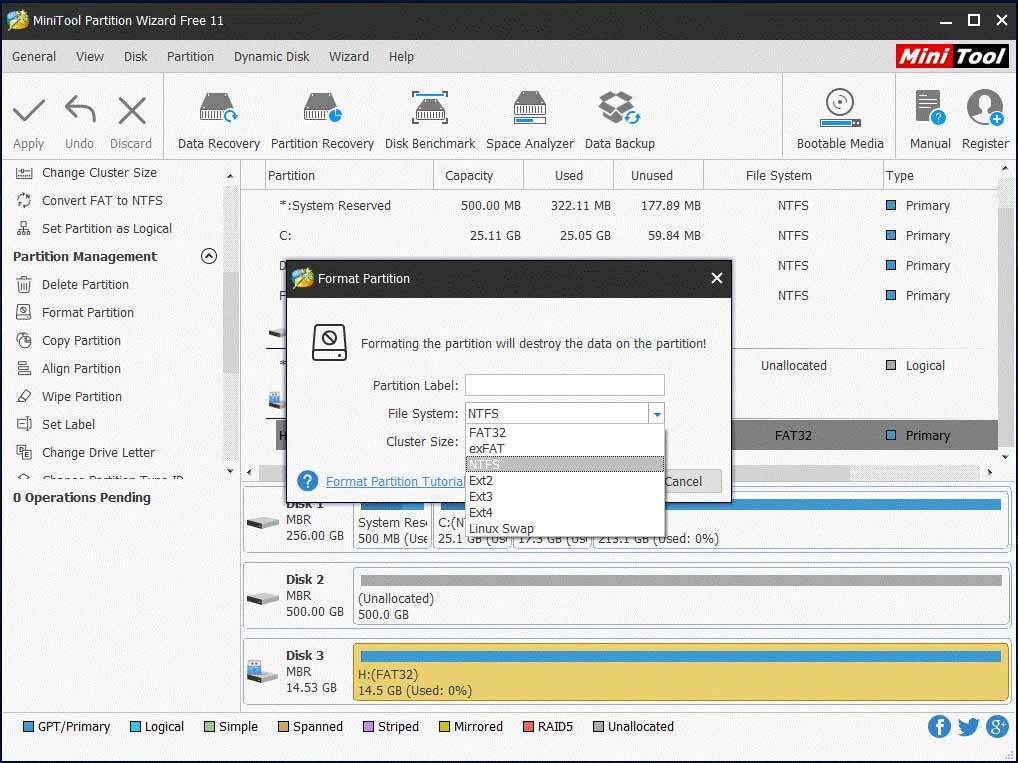Open the Help menu
This screenshot has width=1018, height=763.
401,56
